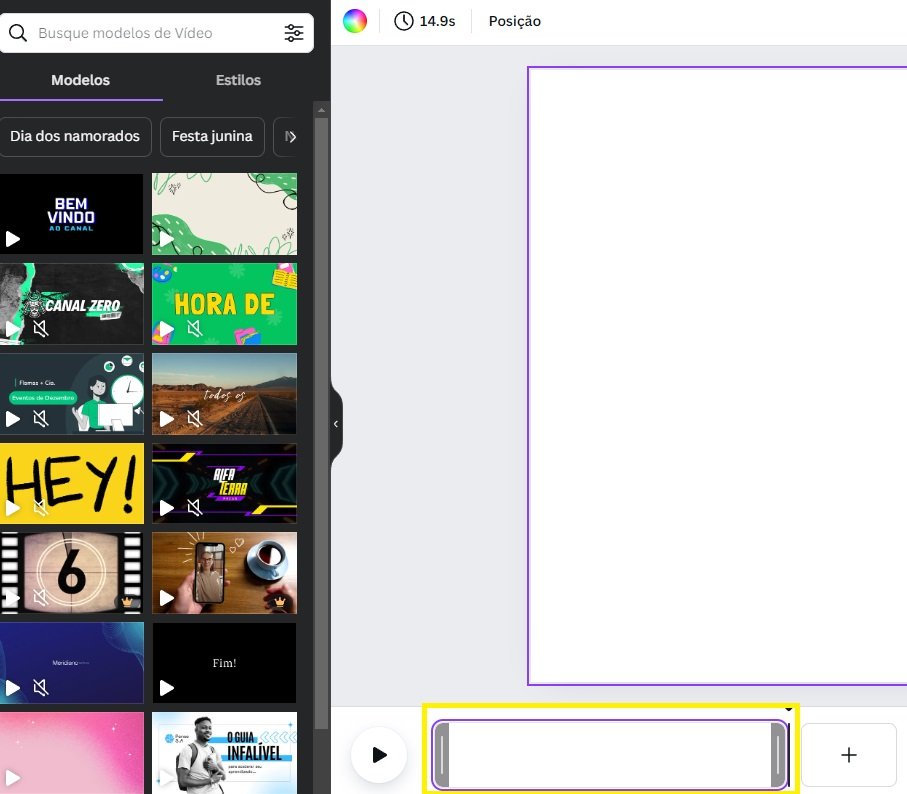Viewport: 907px width, 794px height.
Task: Collapse the templates side panel
Action: point(335,424)
